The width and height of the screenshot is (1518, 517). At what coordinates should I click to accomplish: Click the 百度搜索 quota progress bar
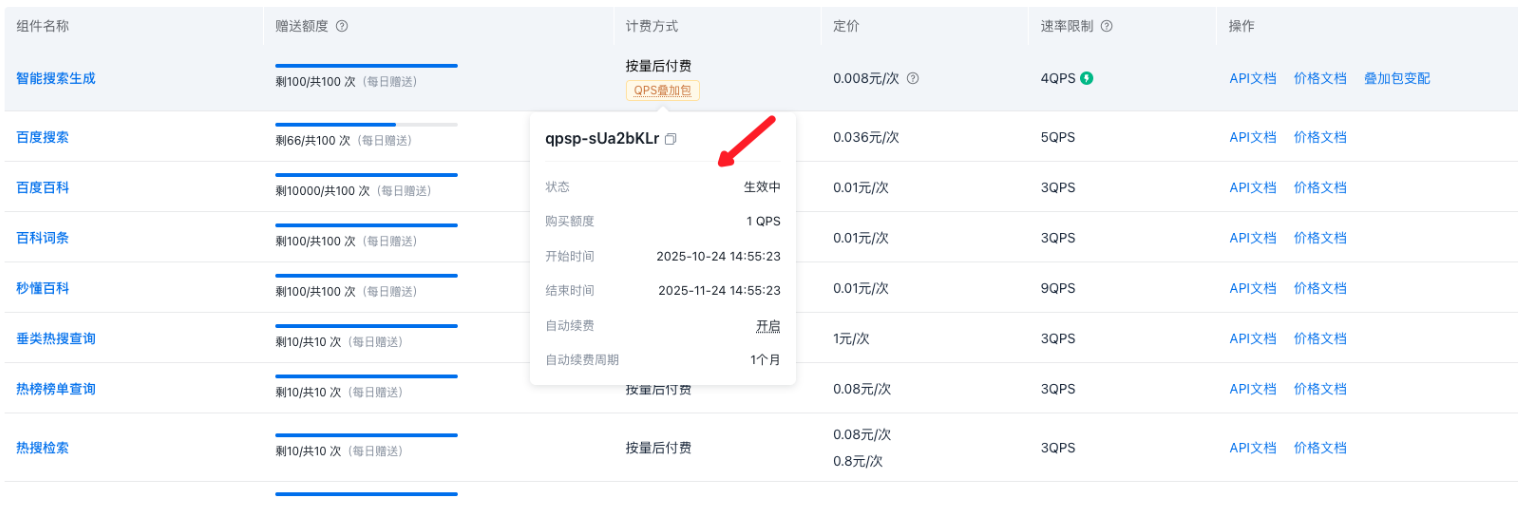[366, 125]
